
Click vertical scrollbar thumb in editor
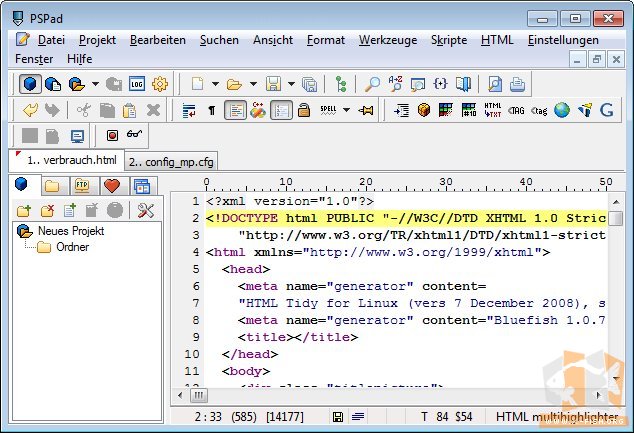(x=615, y=218)
